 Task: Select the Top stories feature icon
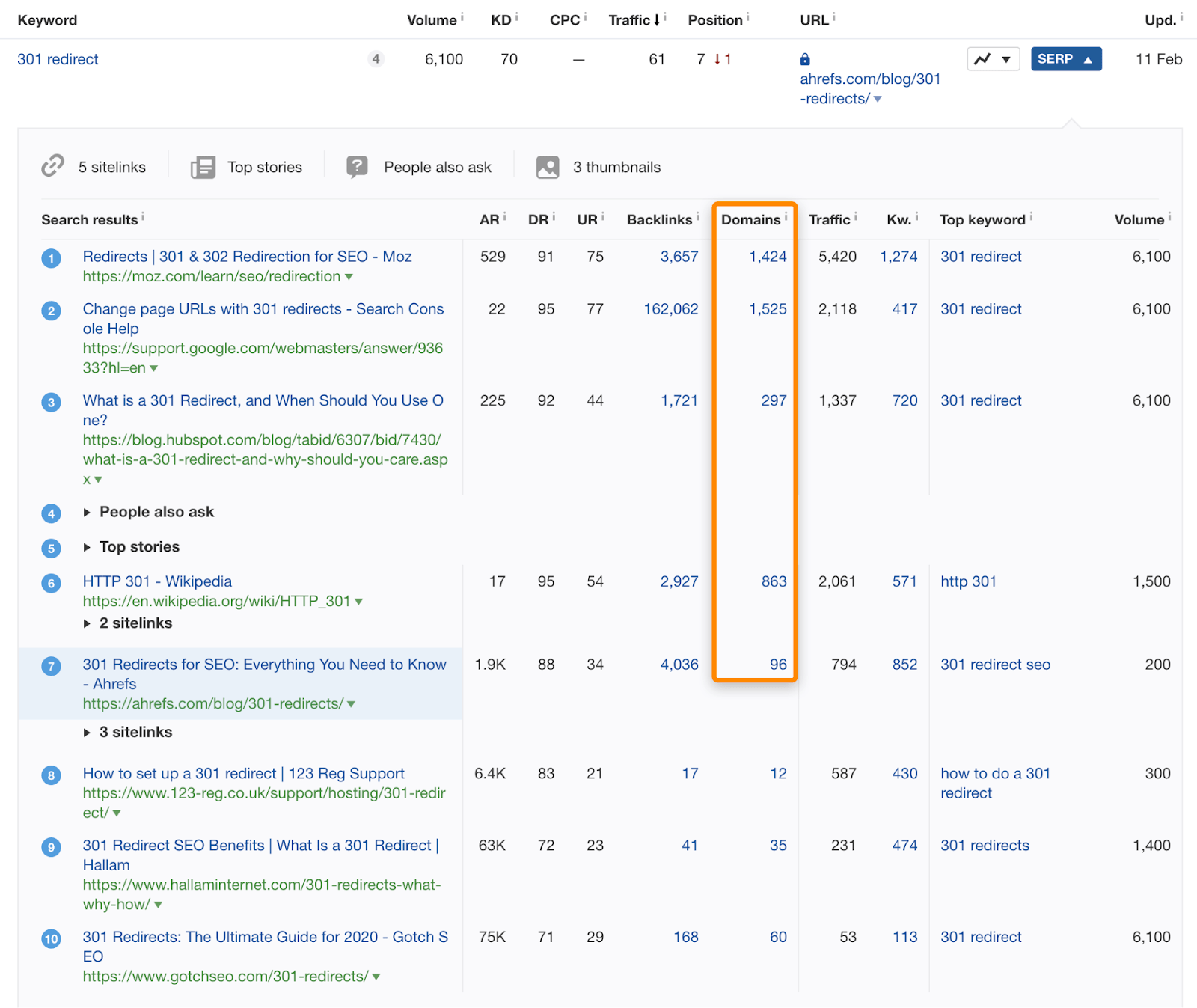[x=202, y=166]
